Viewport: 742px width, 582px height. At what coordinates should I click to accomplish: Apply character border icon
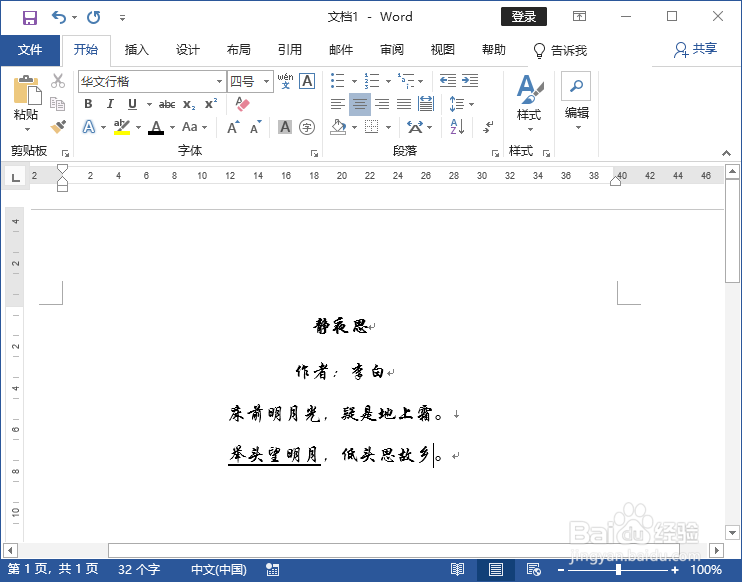click(307, 81)
